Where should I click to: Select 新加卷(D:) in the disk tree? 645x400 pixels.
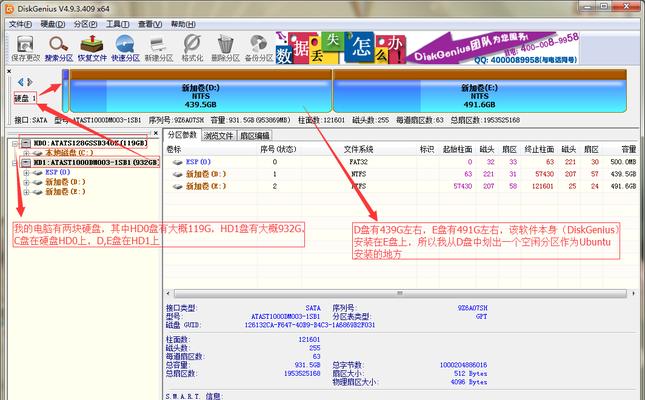65,182
